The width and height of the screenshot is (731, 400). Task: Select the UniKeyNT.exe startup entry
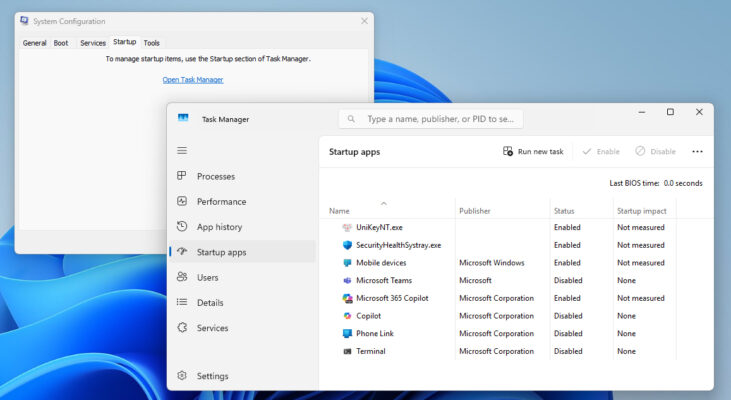379,227
